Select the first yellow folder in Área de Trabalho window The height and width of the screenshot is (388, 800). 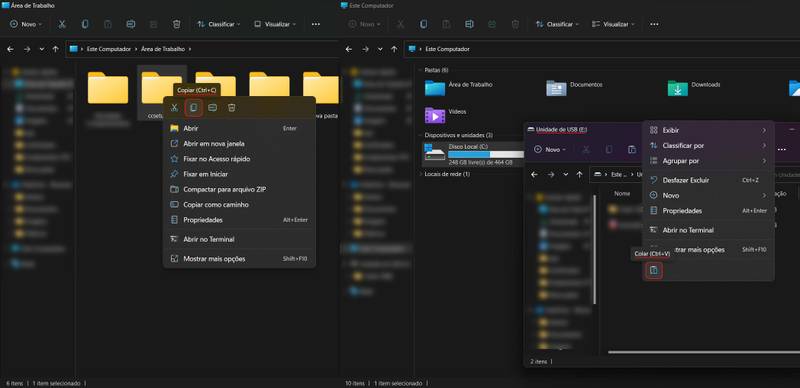click(x=108, y=88)
